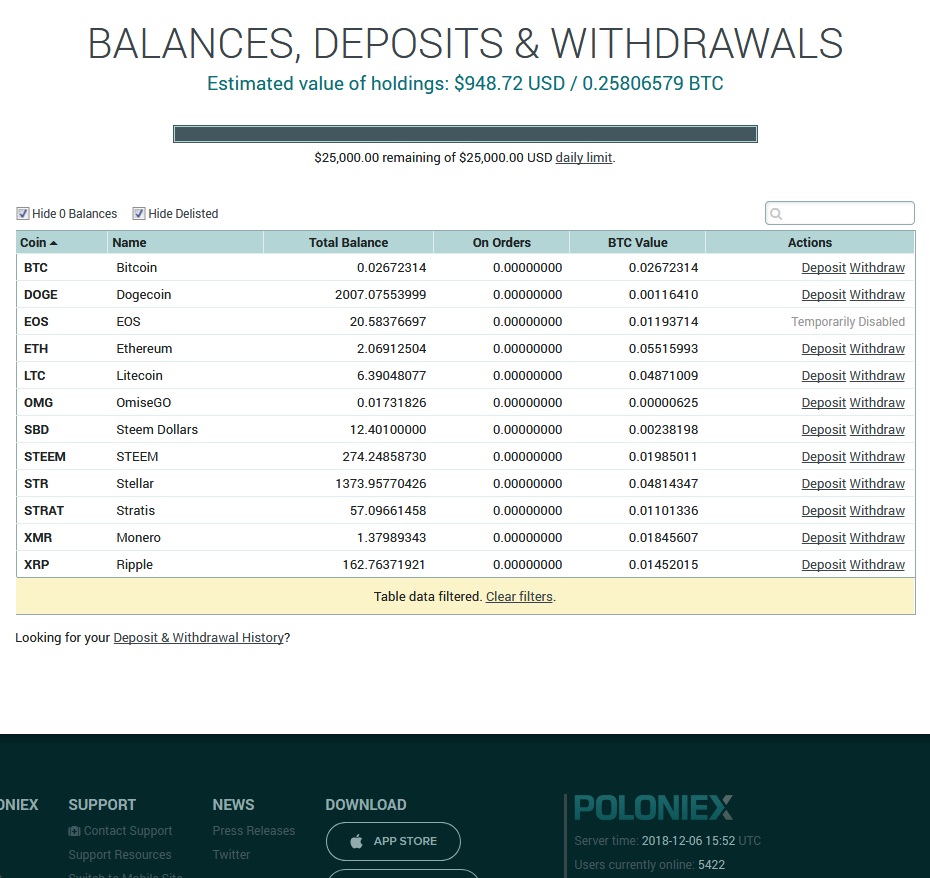Sort by the Name column header
The image size is (930, 878).
point(184,243)
